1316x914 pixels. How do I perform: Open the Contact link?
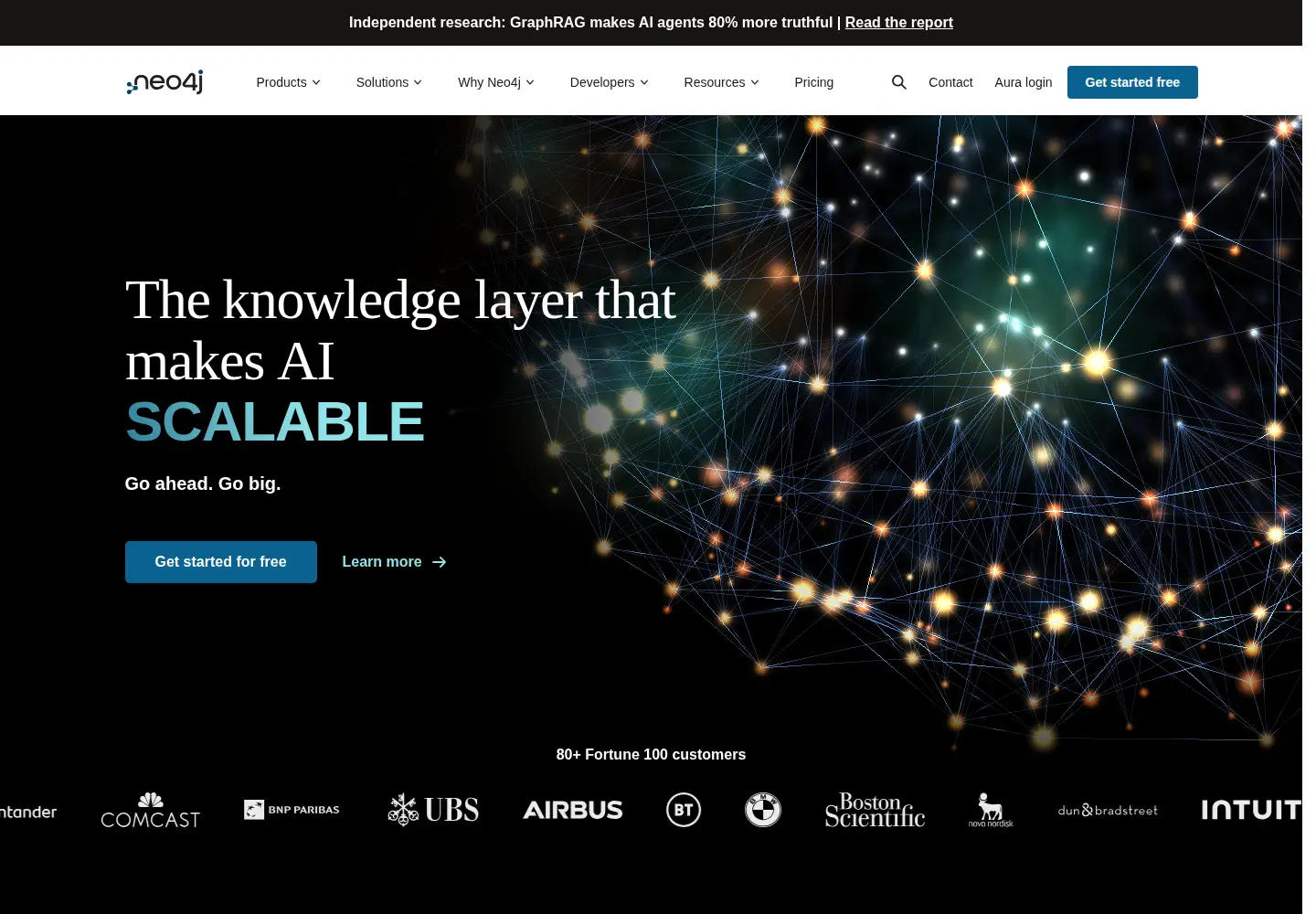click(950, 82)
